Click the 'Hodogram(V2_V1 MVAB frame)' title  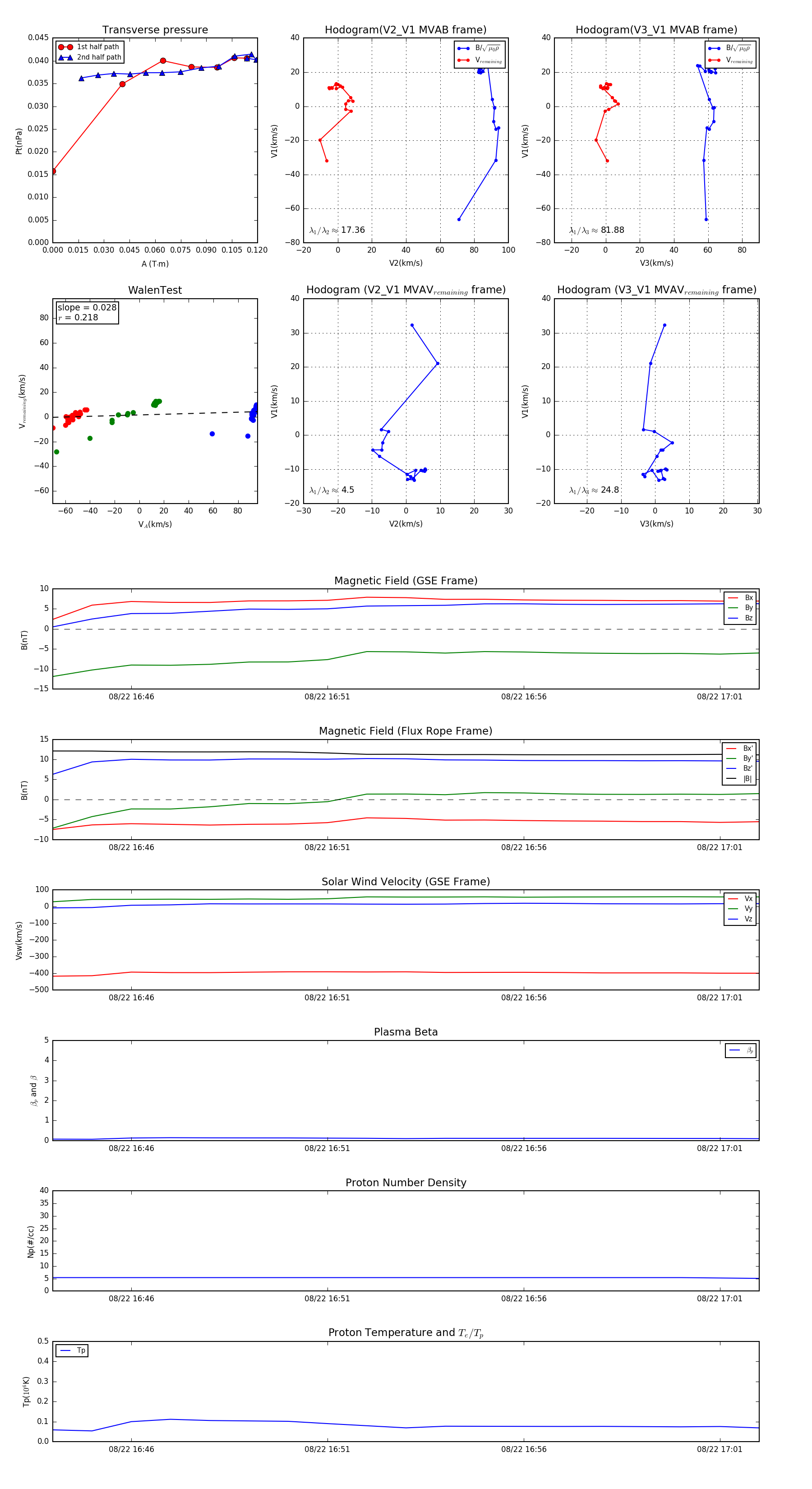[406, 29]
